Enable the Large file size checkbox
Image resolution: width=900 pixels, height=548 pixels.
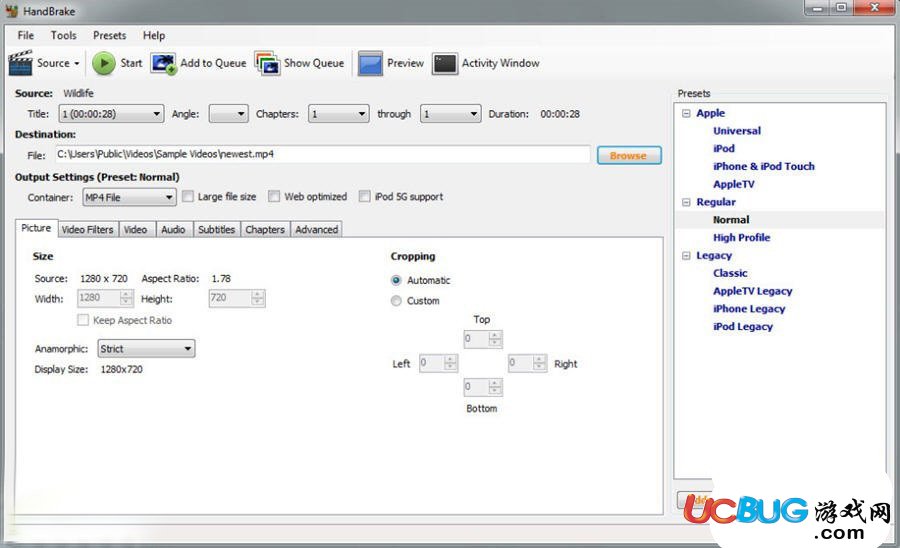point(188,197)
